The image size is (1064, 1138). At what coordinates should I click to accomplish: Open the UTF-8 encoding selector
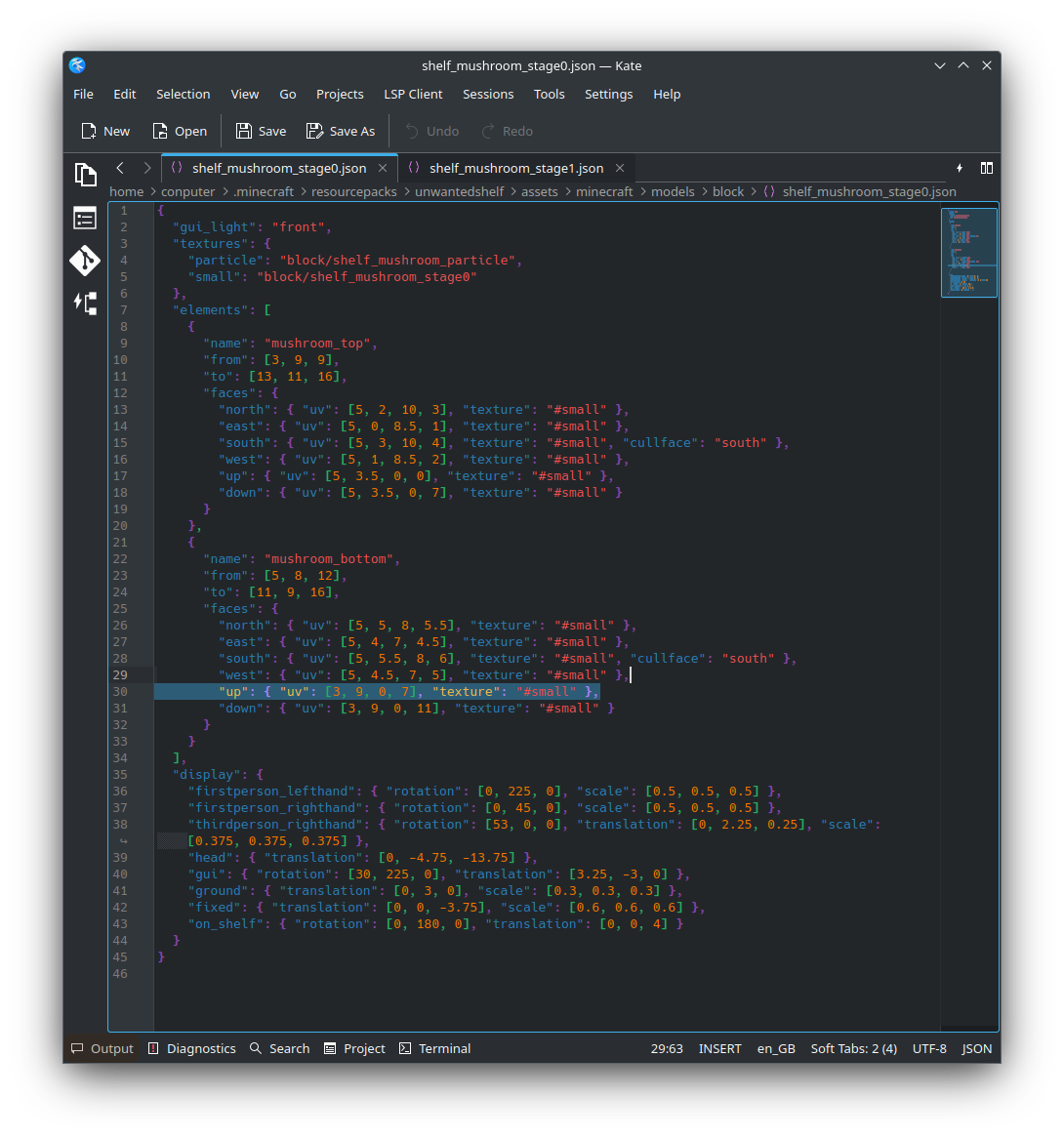coord(929,1049)
